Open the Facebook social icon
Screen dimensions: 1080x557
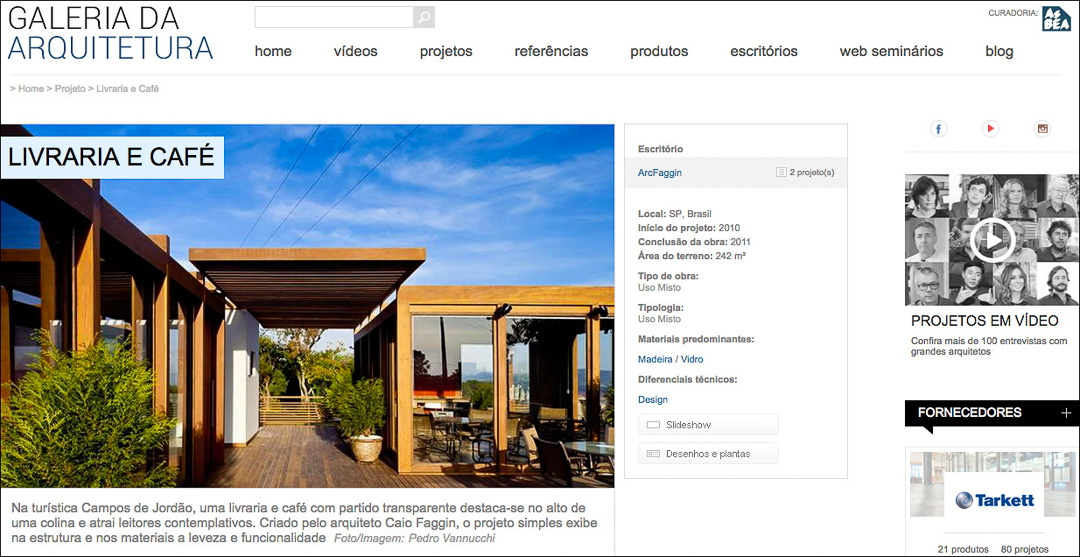tap(938, 129)
